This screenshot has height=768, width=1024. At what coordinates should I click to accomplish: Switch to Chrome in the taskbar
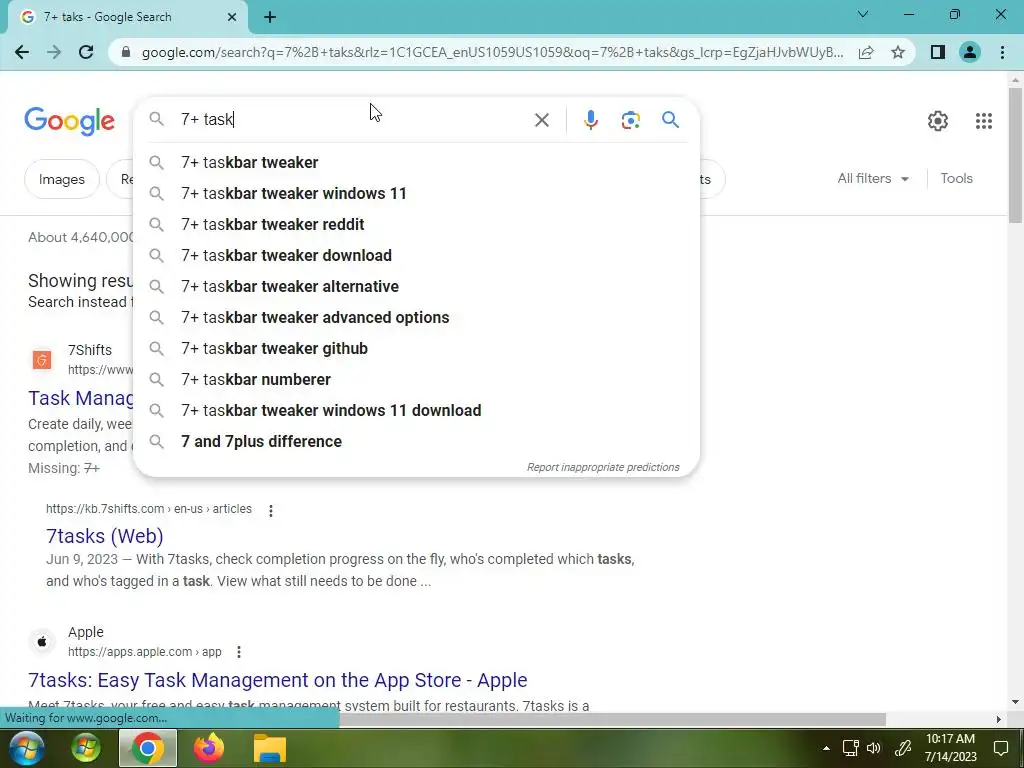point(148,748)
